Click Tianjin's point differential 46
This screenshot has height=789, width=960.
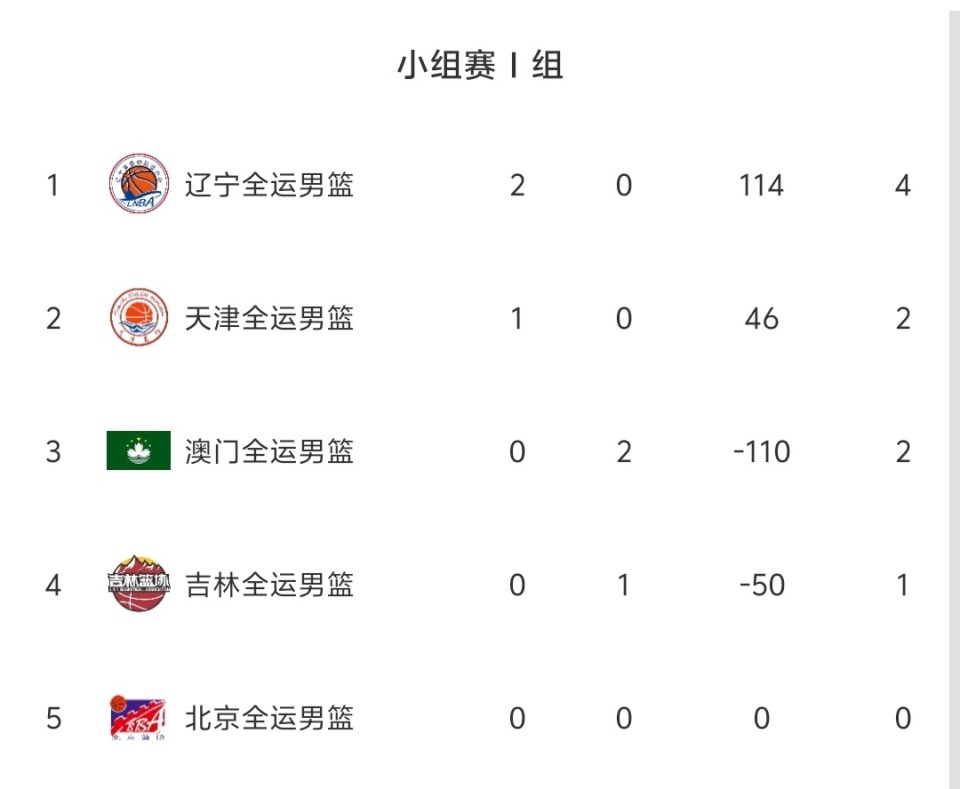tap(761, 318)
